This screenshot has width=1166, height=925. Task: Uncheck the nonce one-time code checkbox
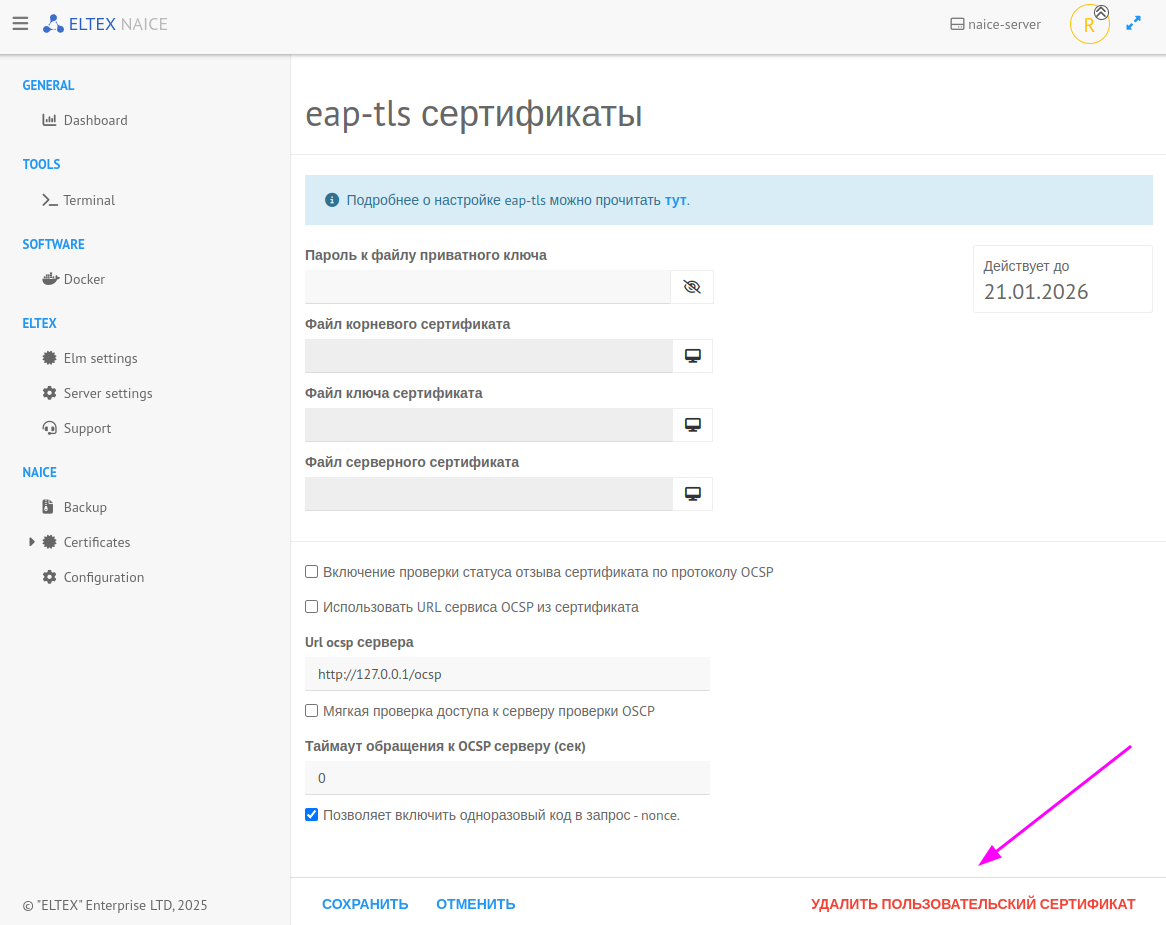312,815
